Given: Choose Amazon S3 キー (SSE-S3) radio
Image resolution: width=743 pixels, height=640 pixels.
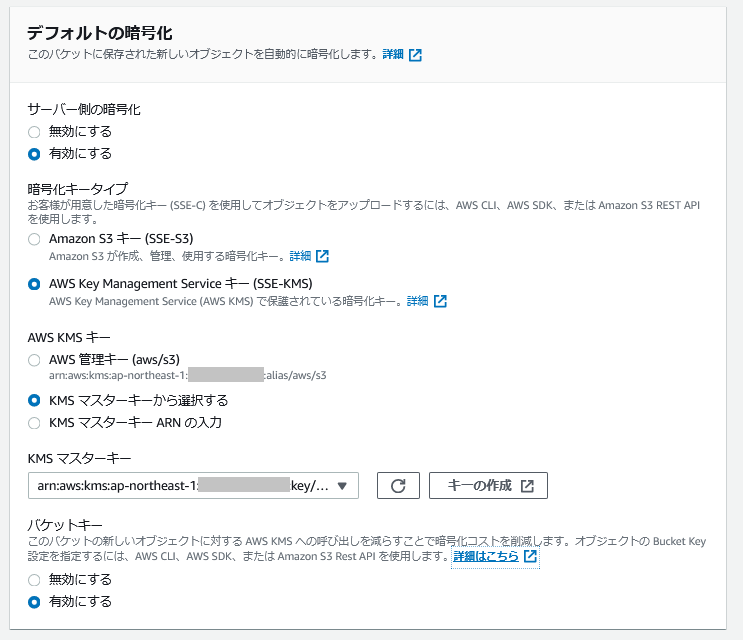Looking at the screenshot, I should 34,239.
